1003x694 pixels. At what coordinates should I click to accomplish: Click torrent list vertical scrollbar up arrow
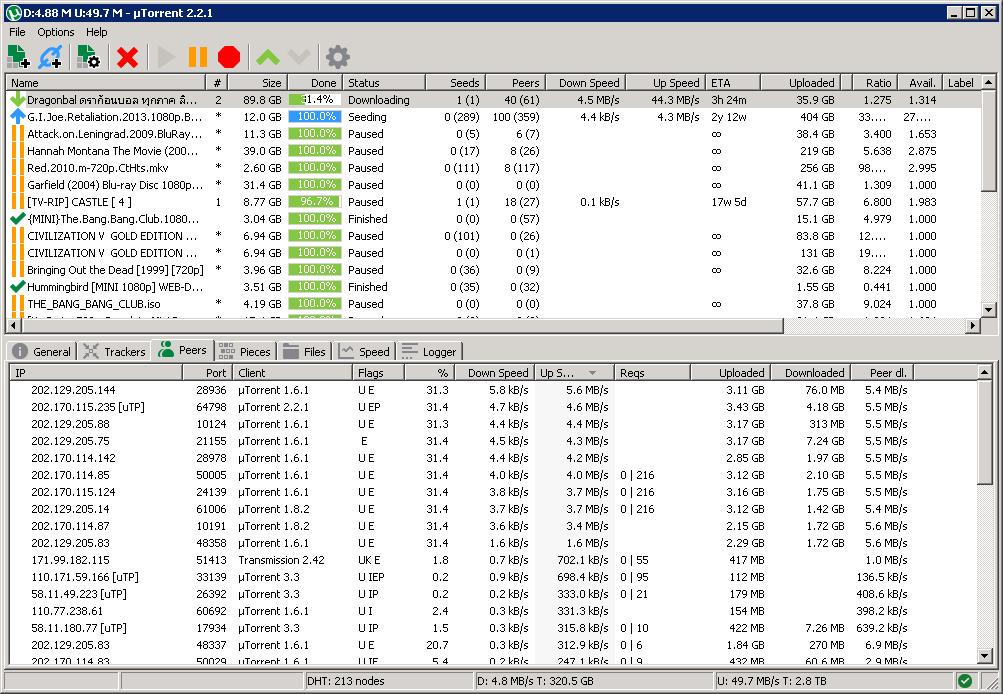(x=989, y=83)
